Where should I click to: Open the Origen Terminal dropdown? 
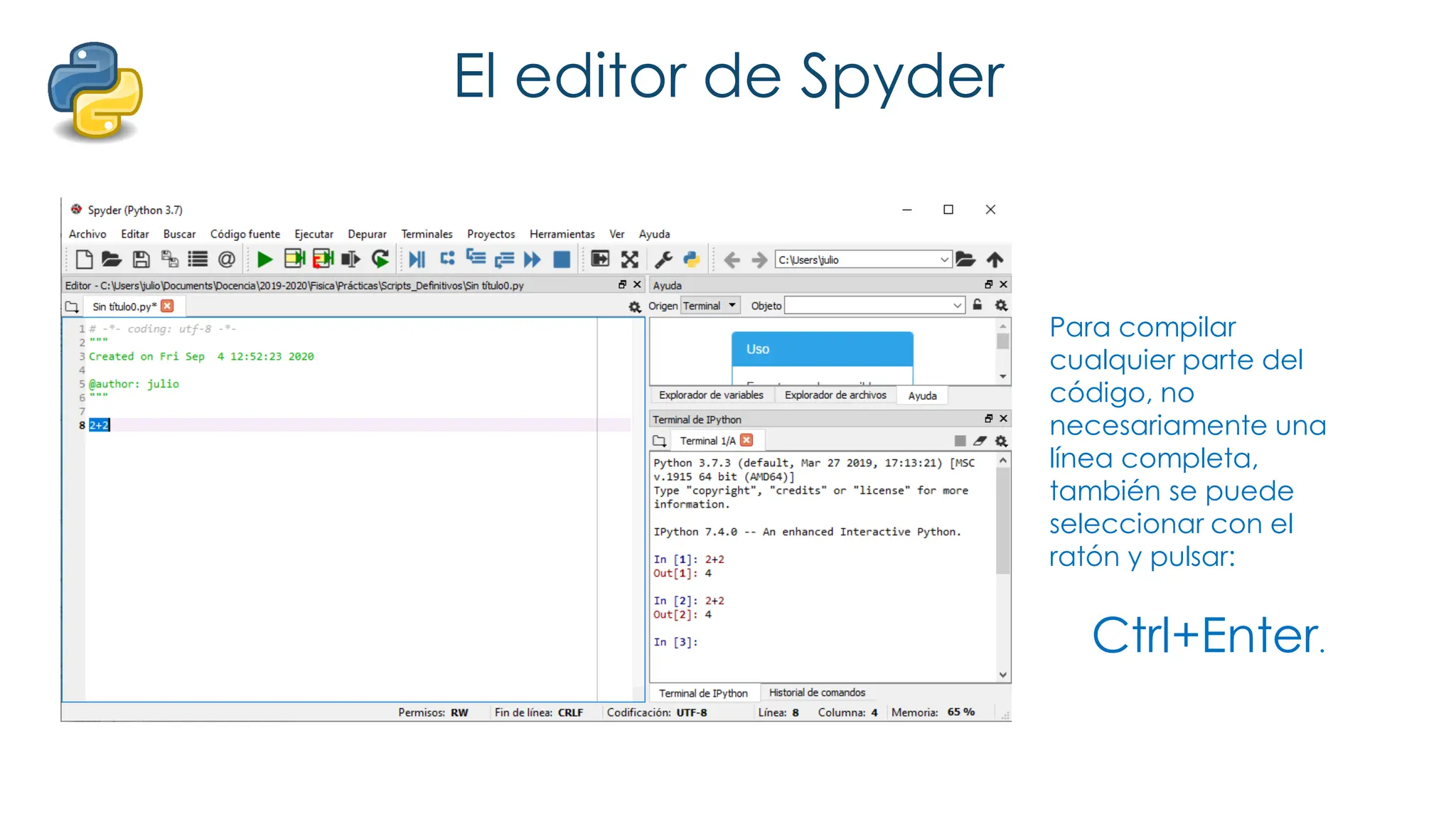(x=711, y=306)
